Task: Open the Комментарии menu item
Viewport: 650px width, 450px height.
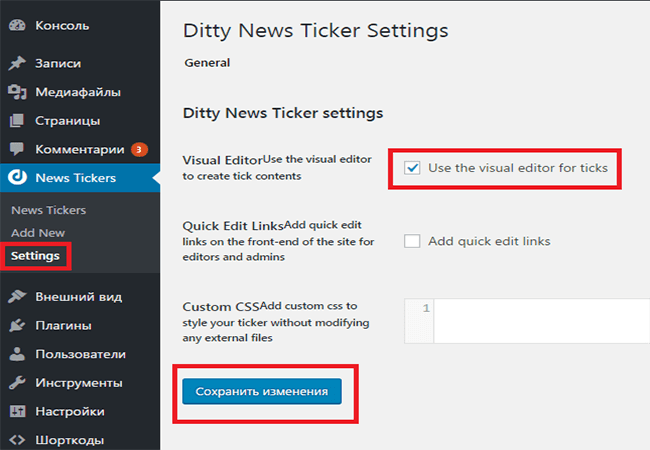Action: 80,149
